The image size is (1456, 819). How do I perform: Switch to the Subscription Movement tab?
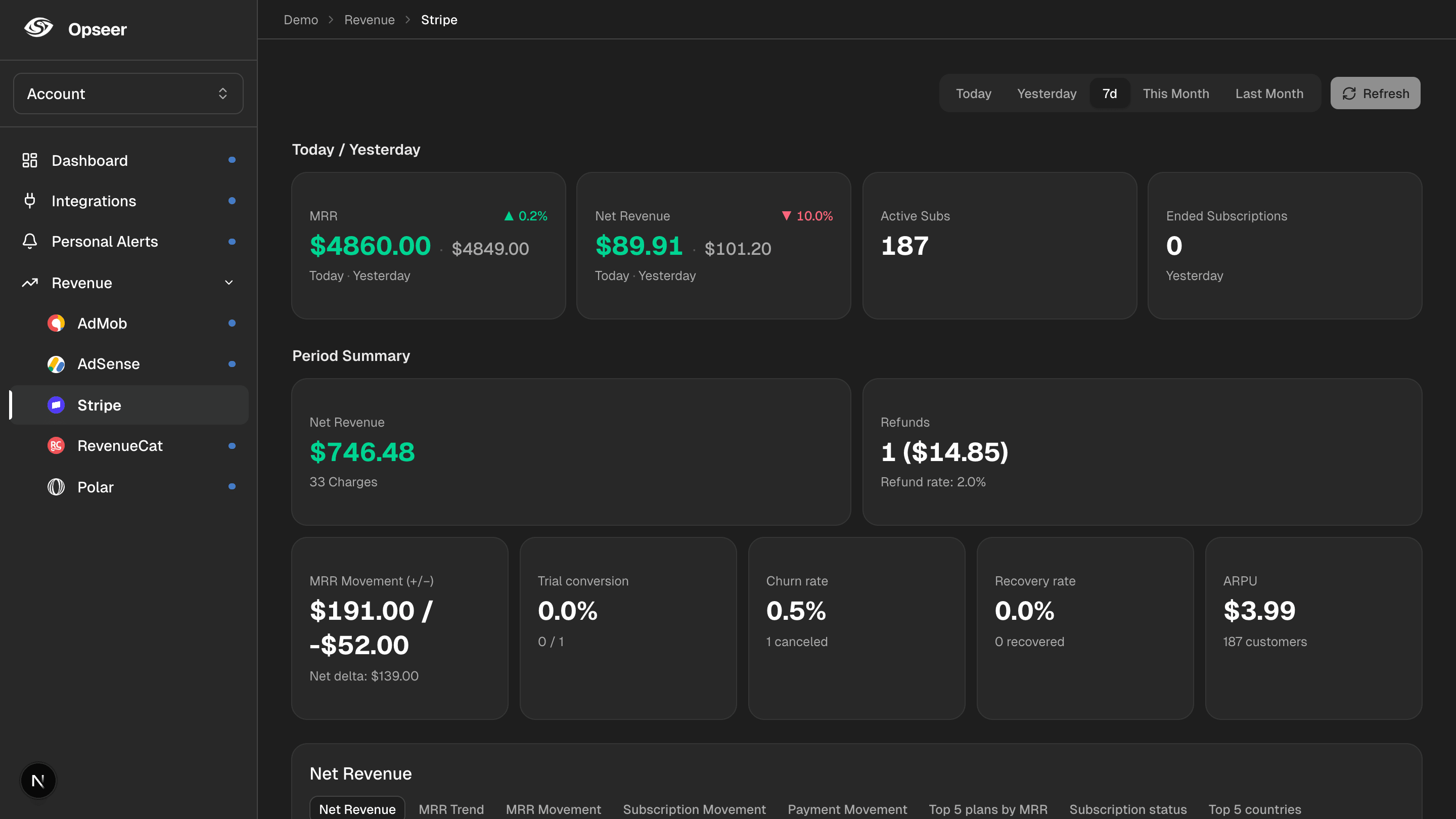[694, 809]
